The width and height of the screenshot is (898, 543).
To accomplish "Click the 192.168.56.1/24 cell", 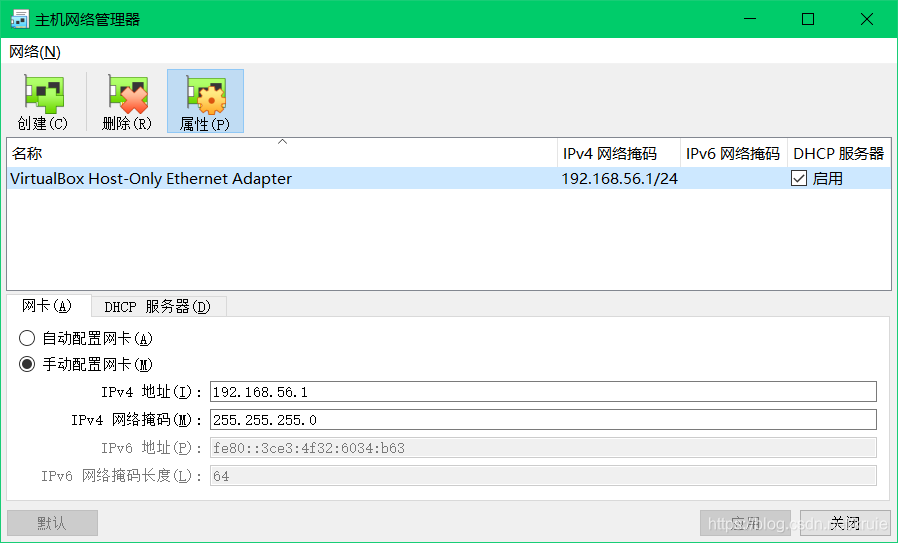I will tap(619, 179).
